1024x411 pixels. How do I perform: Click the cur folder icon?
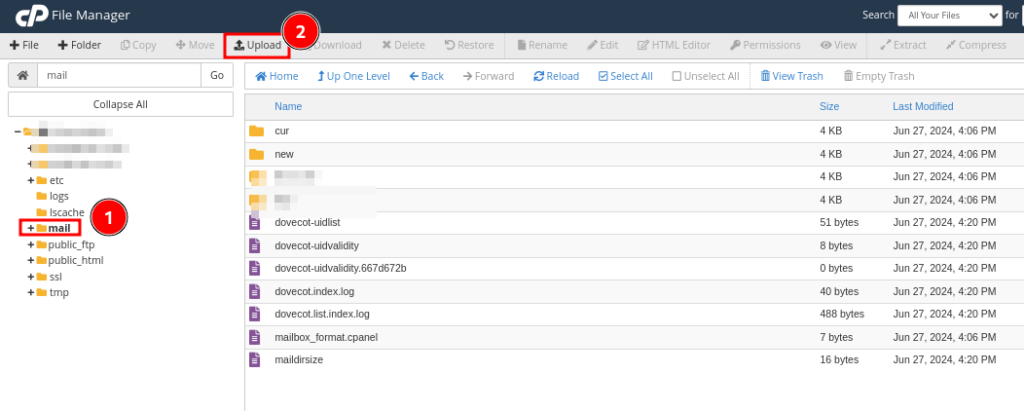point(257,131)
